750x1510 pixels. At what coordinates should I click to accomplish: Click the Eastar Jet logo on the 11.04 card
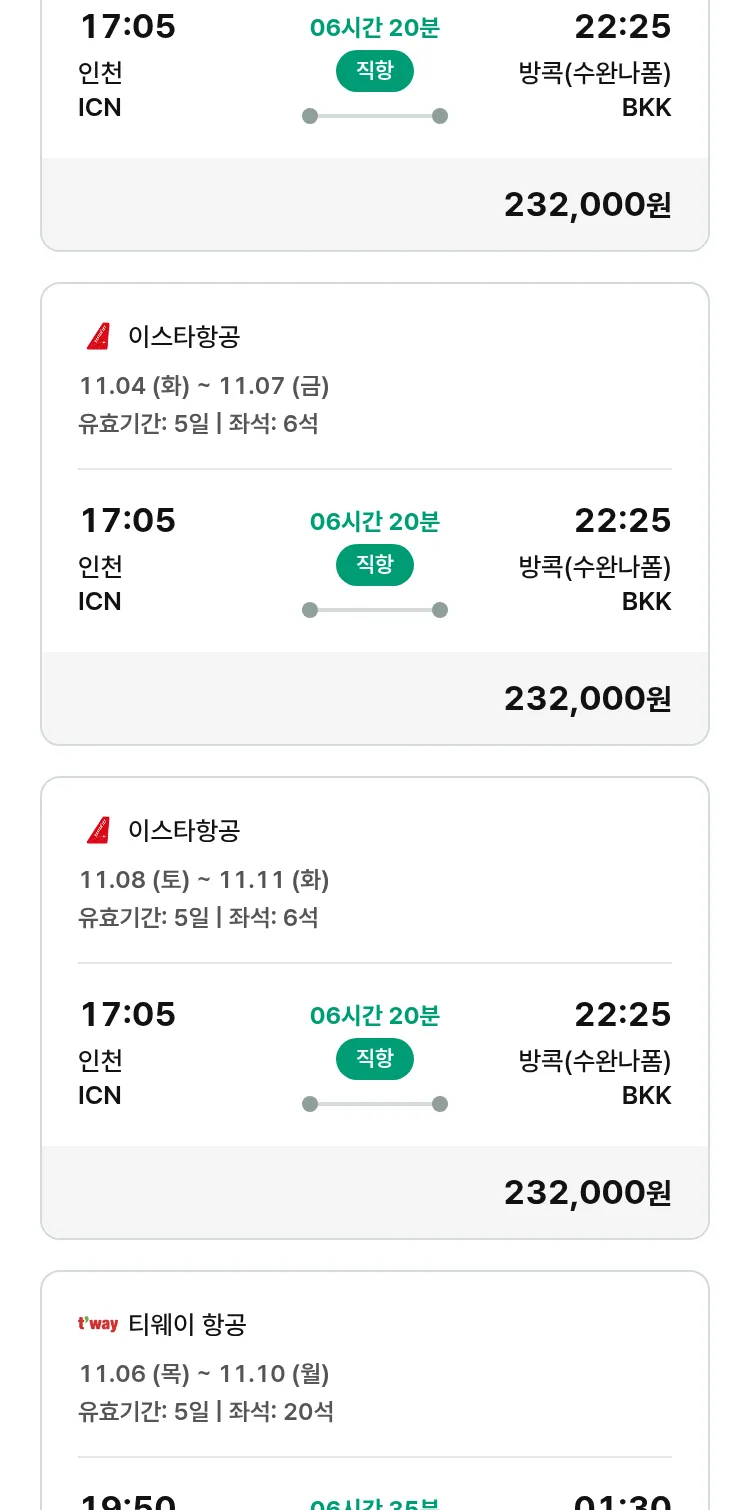click(x=98, y=337)
